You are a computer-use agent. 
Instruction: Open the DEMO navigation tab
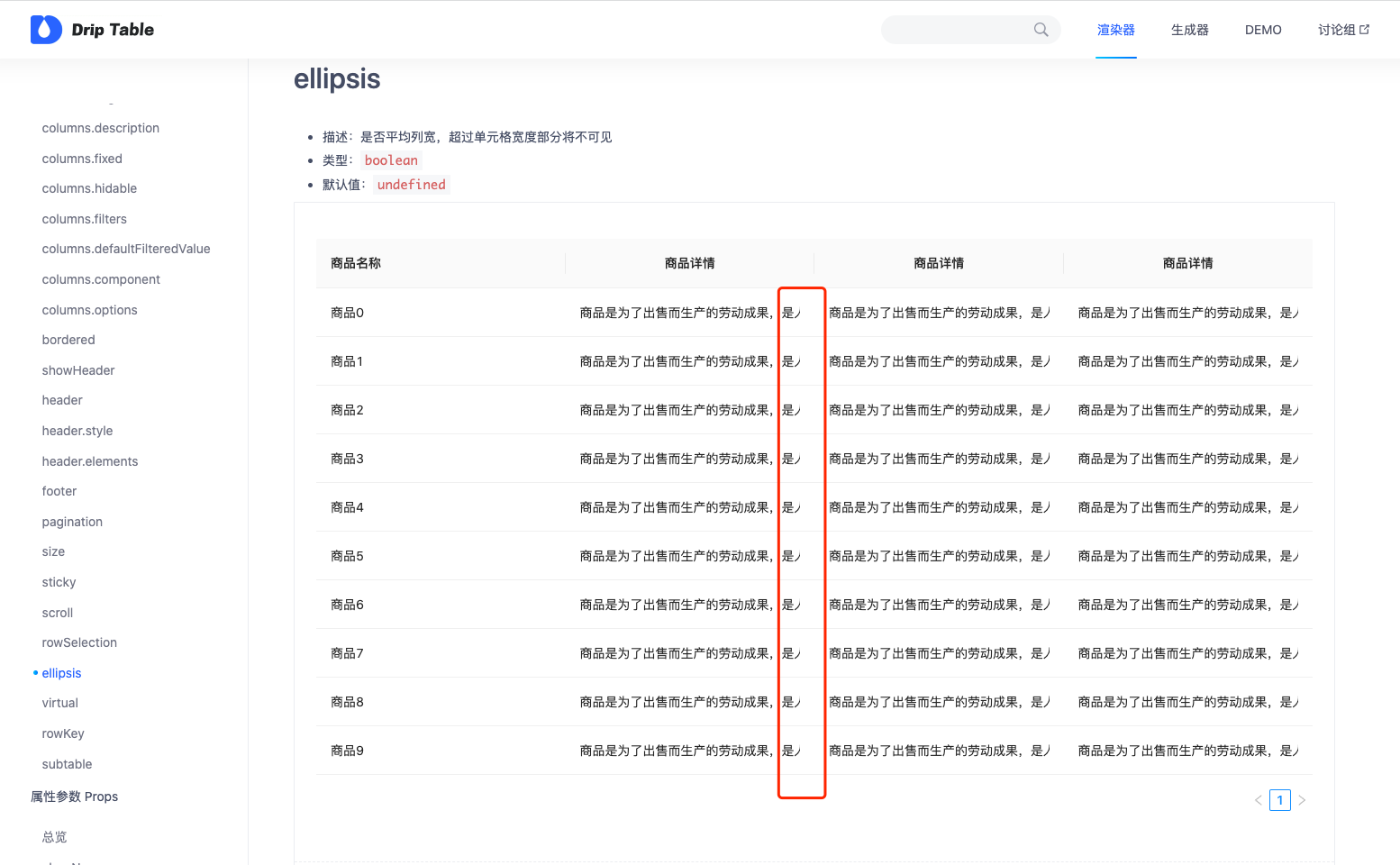(x=1263, y=30)
